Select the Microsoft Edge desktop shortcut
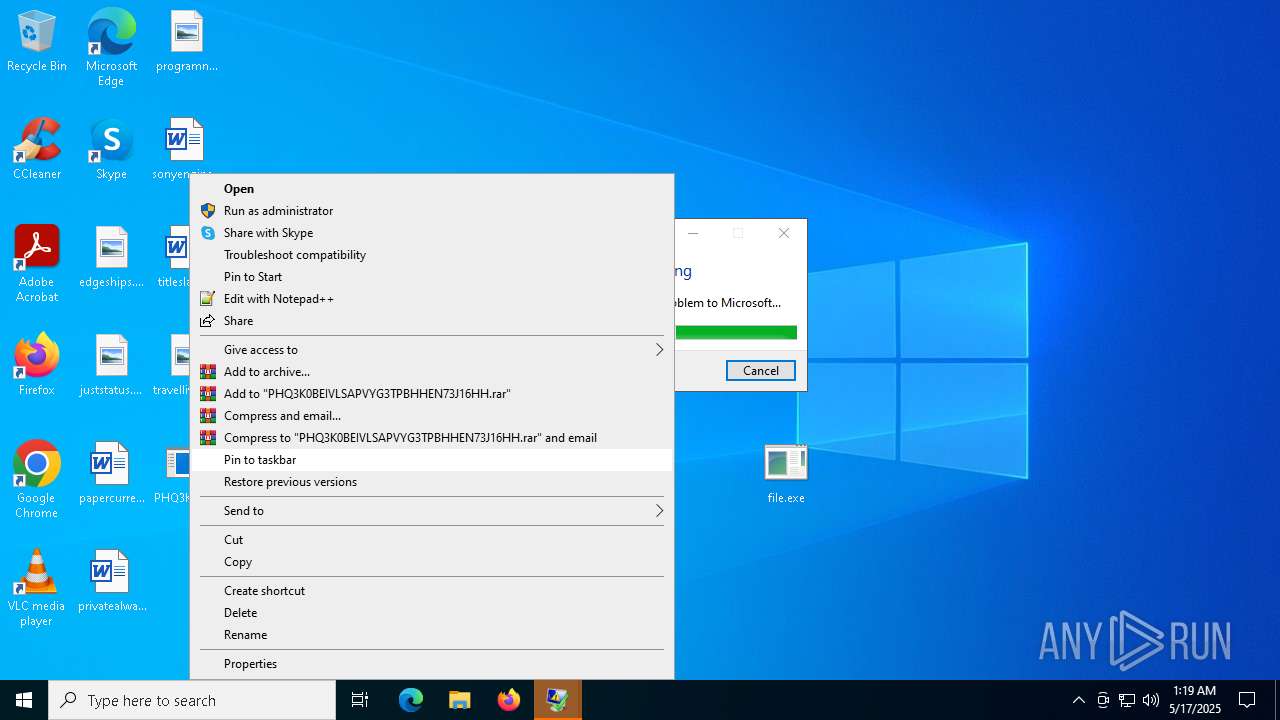1280x720 pixels. (111, 48)
